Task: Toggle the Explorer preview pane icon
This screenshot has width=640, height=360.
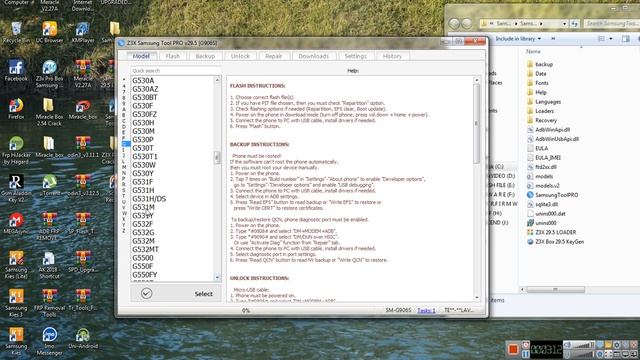Action: pos(626,39)
